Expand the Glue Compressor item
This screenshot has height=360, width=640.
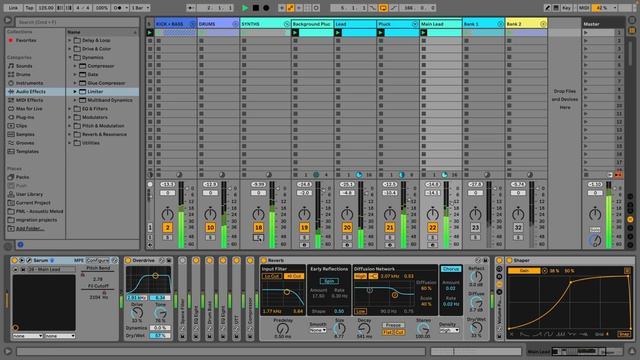coord(75,83)
